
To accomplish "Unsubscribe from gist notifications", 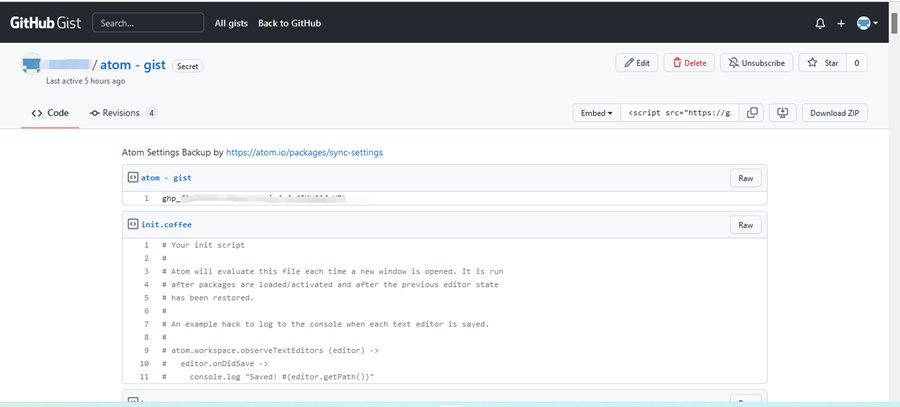I will tap(757, 63).
